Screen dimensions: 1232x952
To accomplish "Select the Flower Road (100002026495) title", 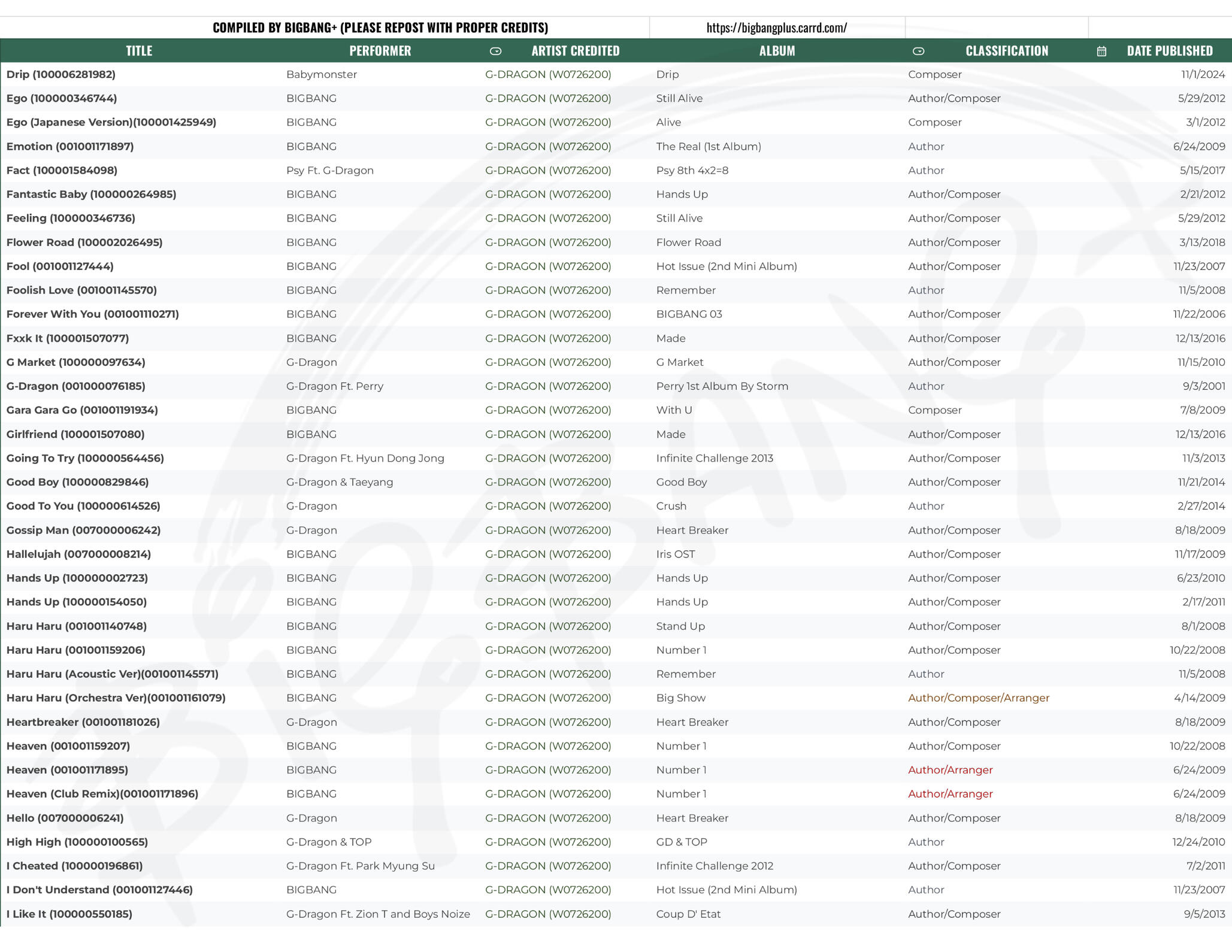I will click(x=84, y=242).
